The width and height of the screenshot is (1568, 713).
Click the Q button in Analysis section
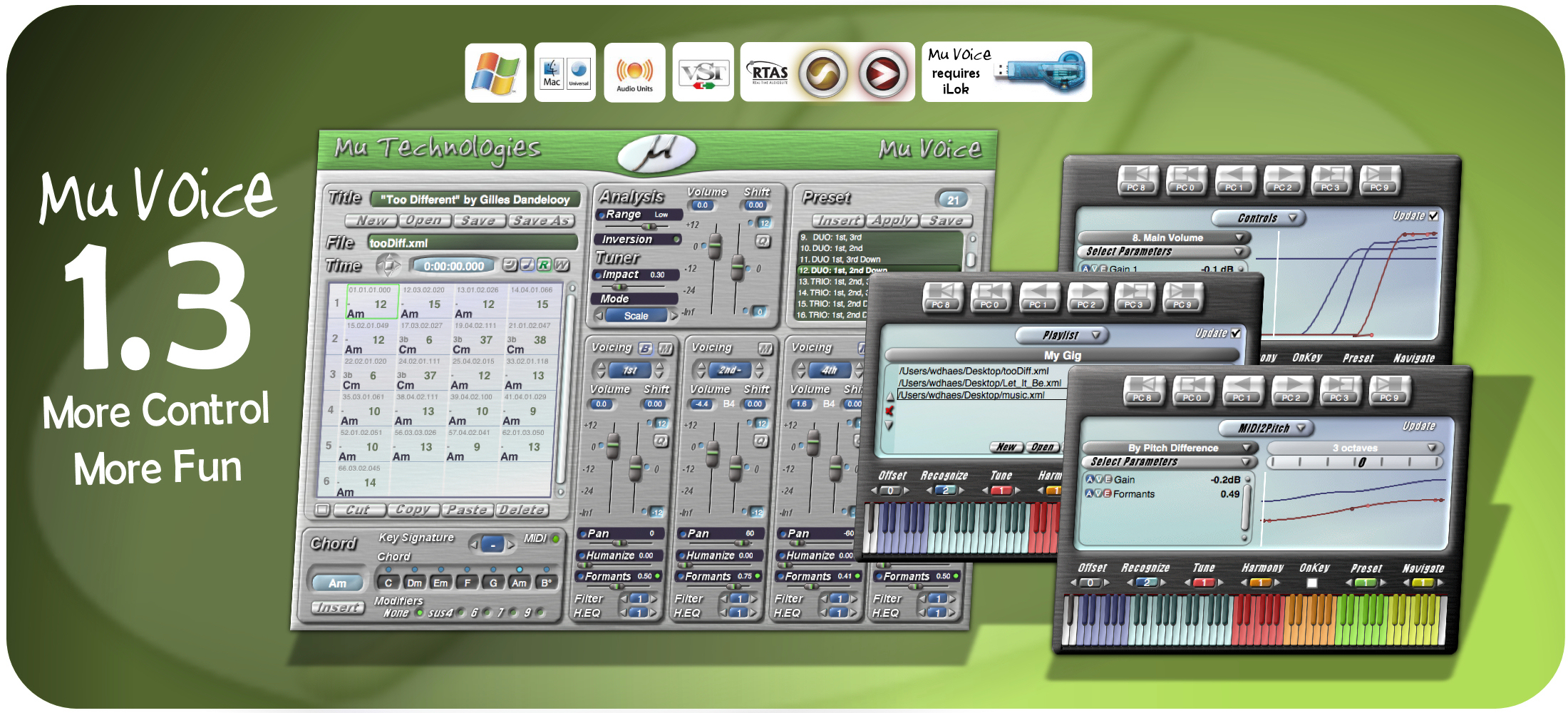(x=763, y=241)
